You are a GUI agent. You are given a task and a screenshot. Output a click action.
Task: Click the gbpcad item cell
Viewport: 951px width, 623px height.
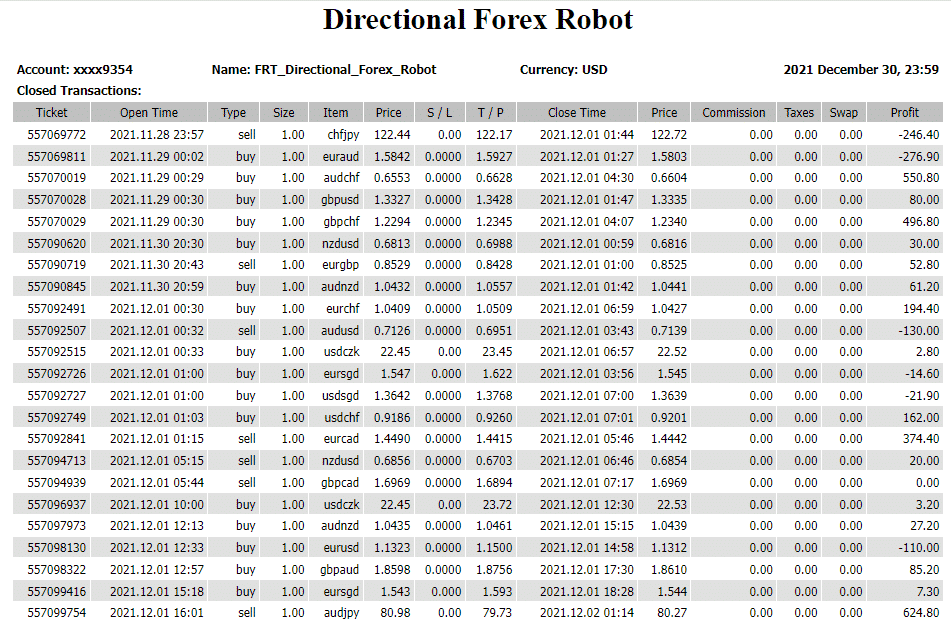click(x=340, y=482)
